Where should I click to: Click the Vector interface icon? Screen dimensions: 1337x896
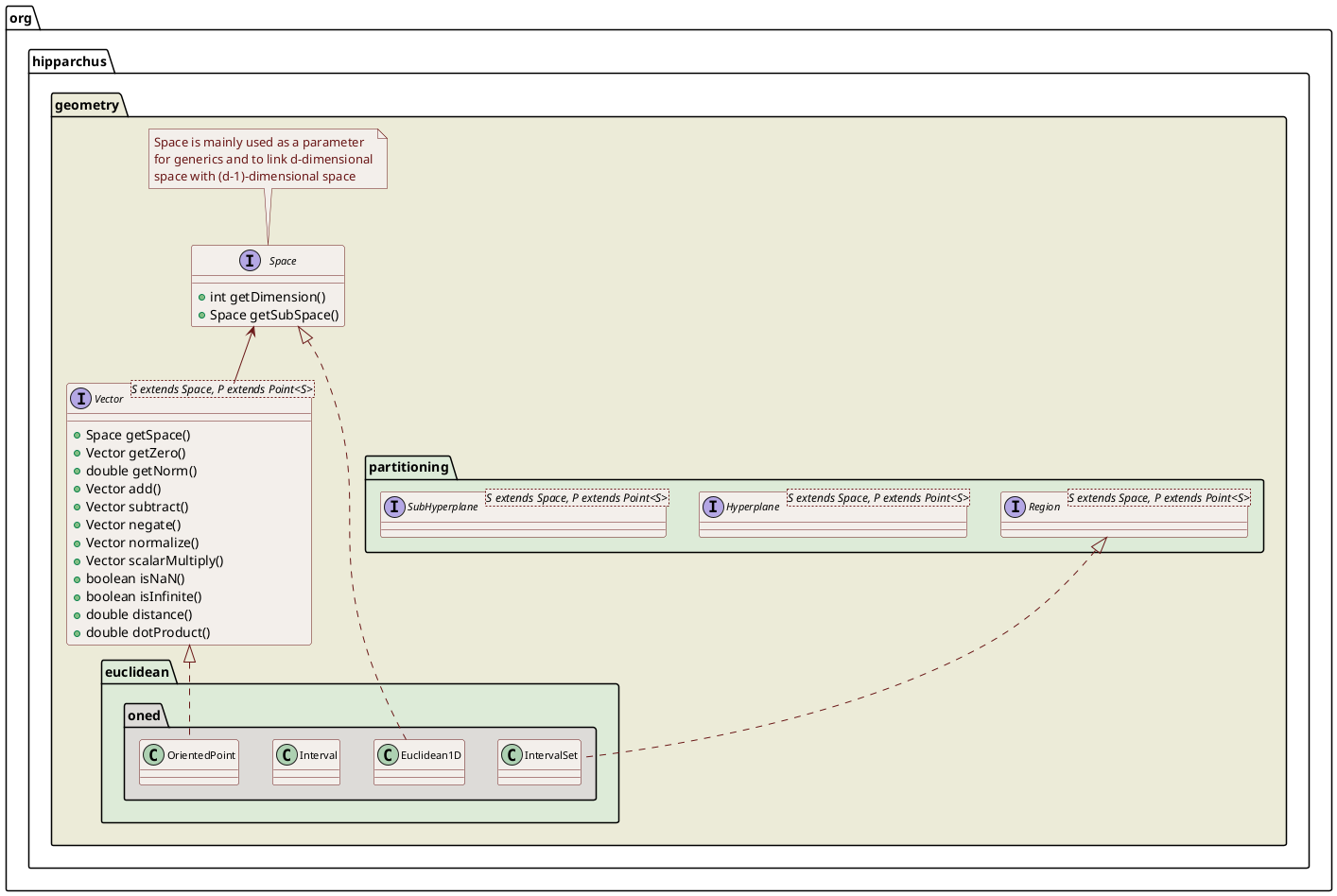pyautogui.click(x=80, y=399)
